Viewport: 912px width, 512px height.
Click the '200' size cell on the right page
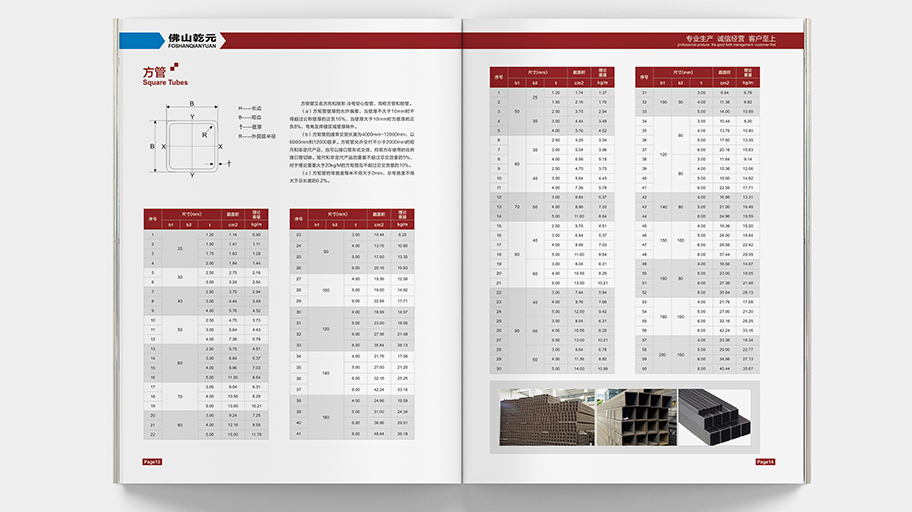tap(662, 354)
